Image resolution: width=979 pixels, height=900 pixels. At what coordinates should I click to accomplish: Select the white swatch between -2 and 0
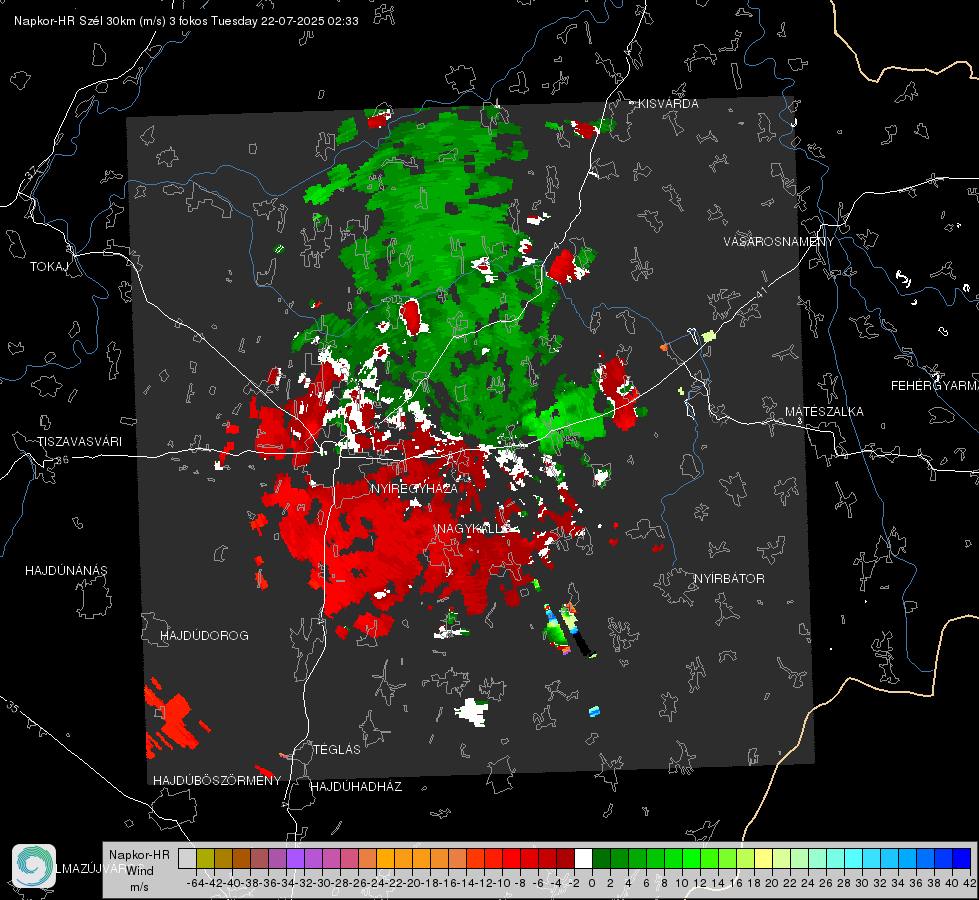point(583,859)
